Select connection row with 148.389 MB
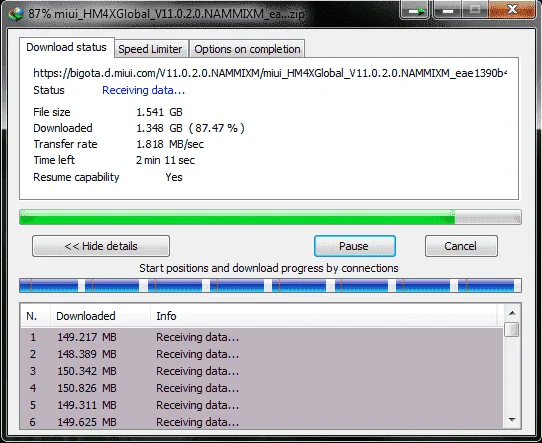 (262, 354)
